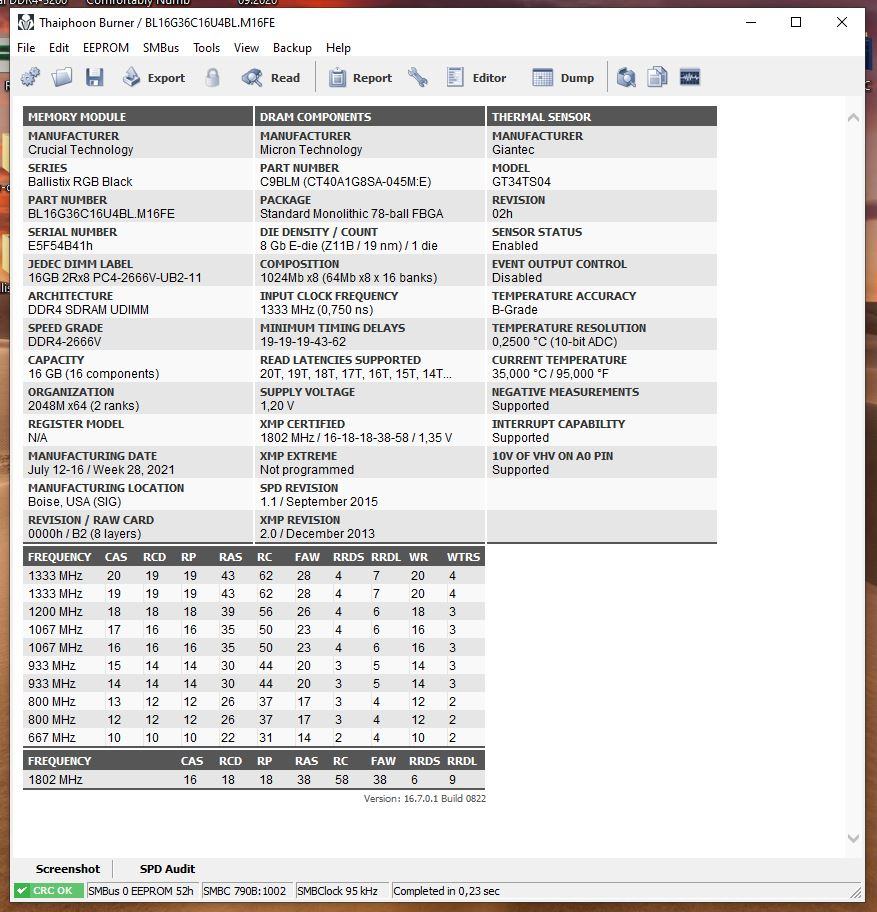
Task: Click the SMBus 0 EEPROM 52h status
Action: point(141,890)
